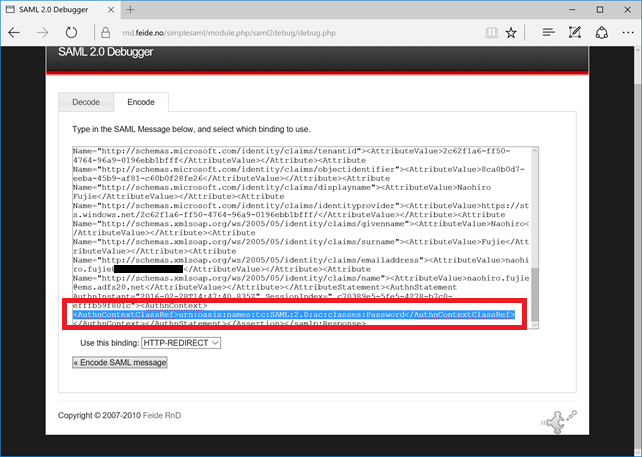Select the SAML 2.0 Debugger browser tab

point(61,9)
